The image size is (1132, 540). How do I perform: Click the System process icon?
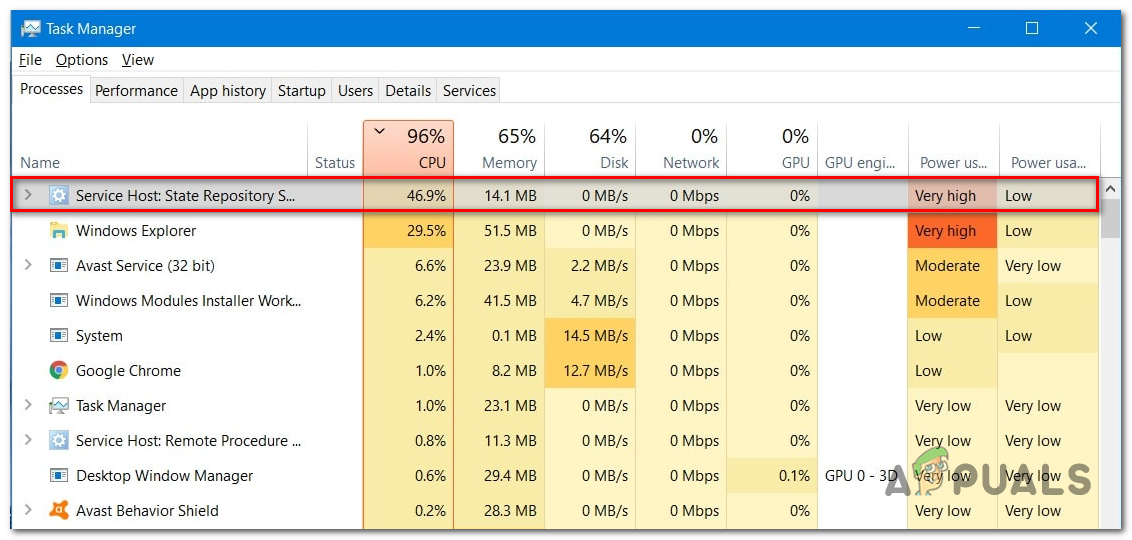(x=59, y=336)
